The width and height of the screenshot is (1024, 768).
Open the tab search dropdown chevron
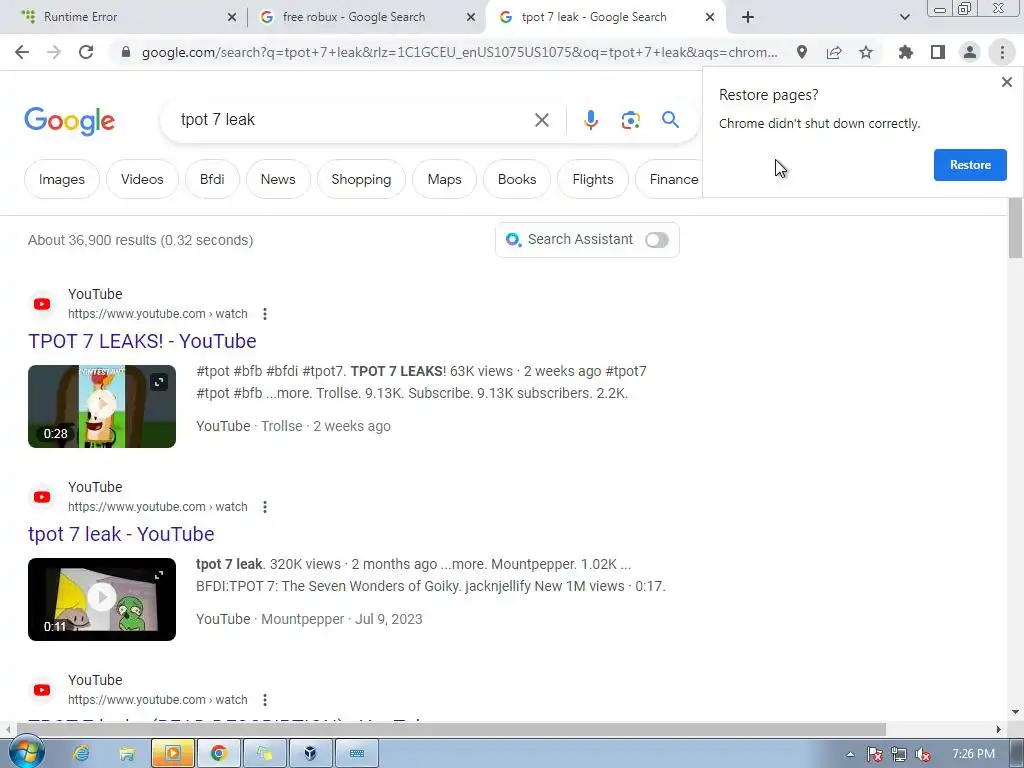tap(904, 17)
